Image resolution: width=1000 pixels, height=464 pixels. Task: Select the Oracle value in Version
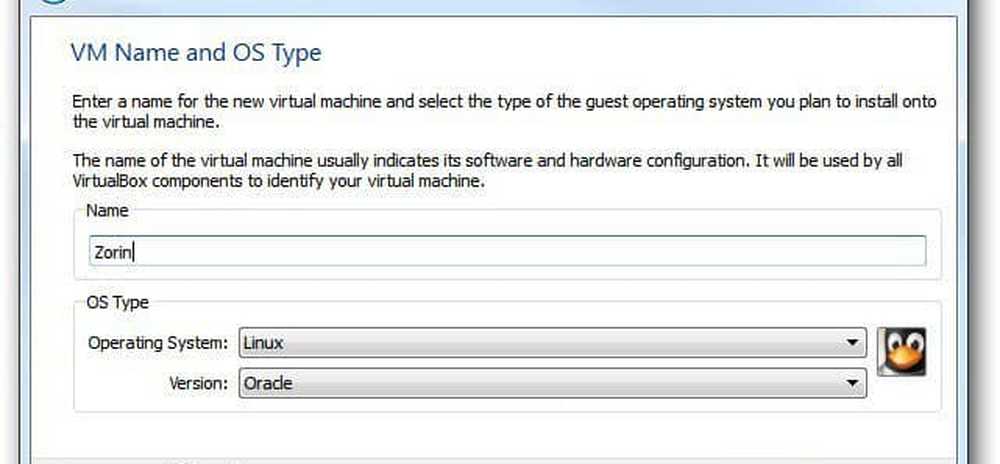coord(269,382)
